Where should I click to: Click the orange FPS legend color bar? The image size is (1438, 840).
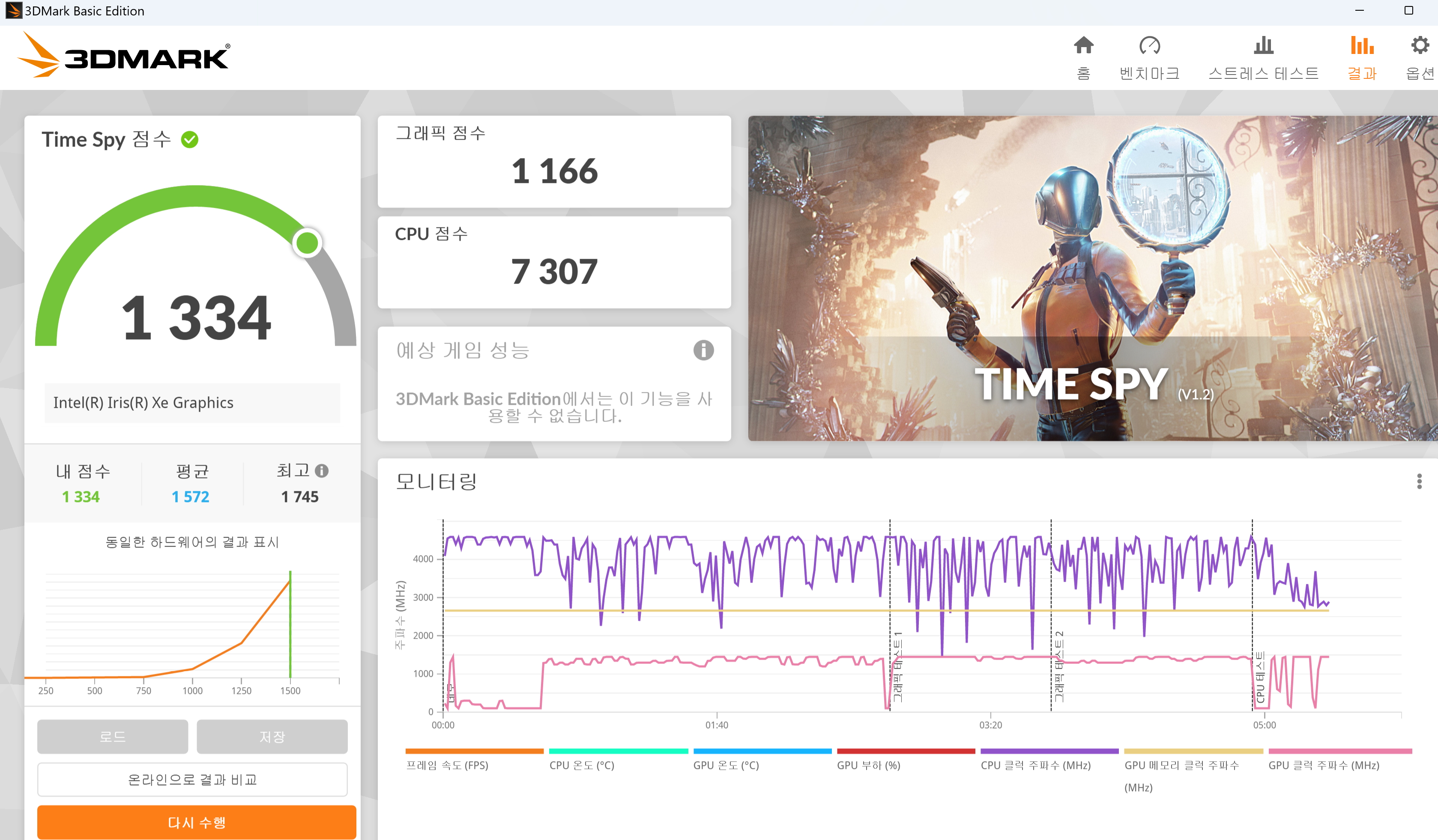pos(474,751)
